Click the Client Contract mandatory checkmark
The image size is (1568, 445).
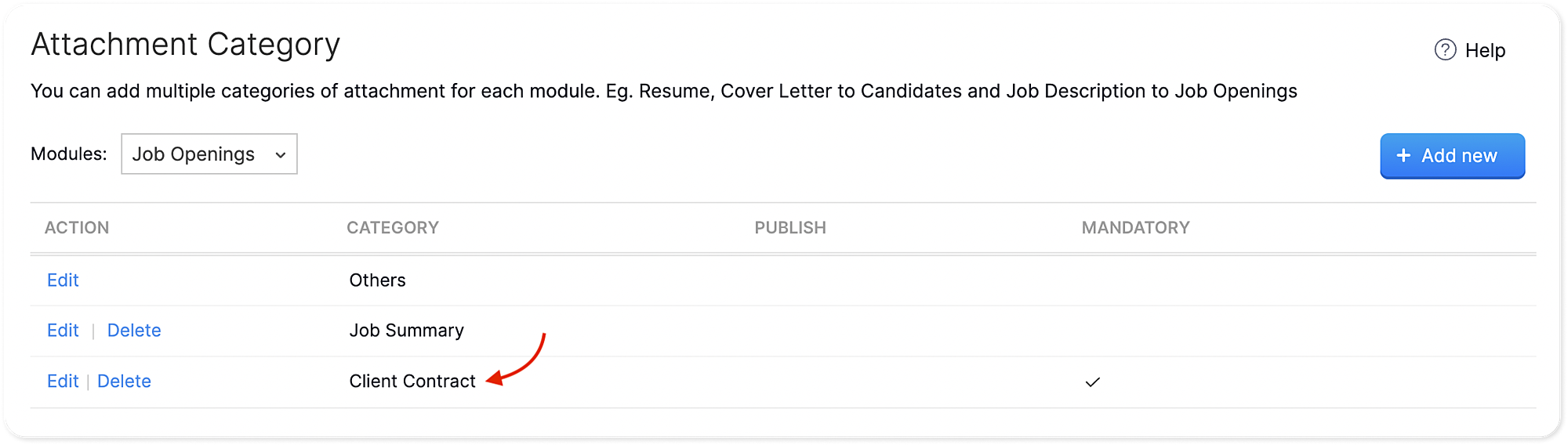pos(1092,382)
